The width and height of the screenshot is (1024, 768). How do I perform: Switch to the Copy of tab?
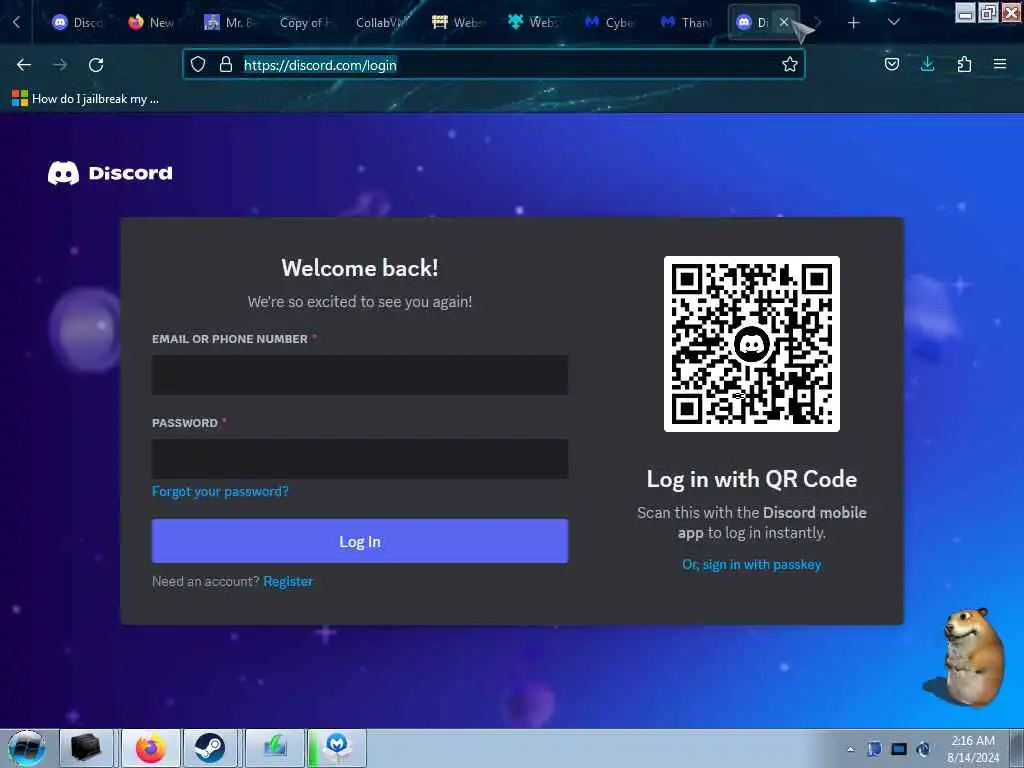[x=305, y=23]
